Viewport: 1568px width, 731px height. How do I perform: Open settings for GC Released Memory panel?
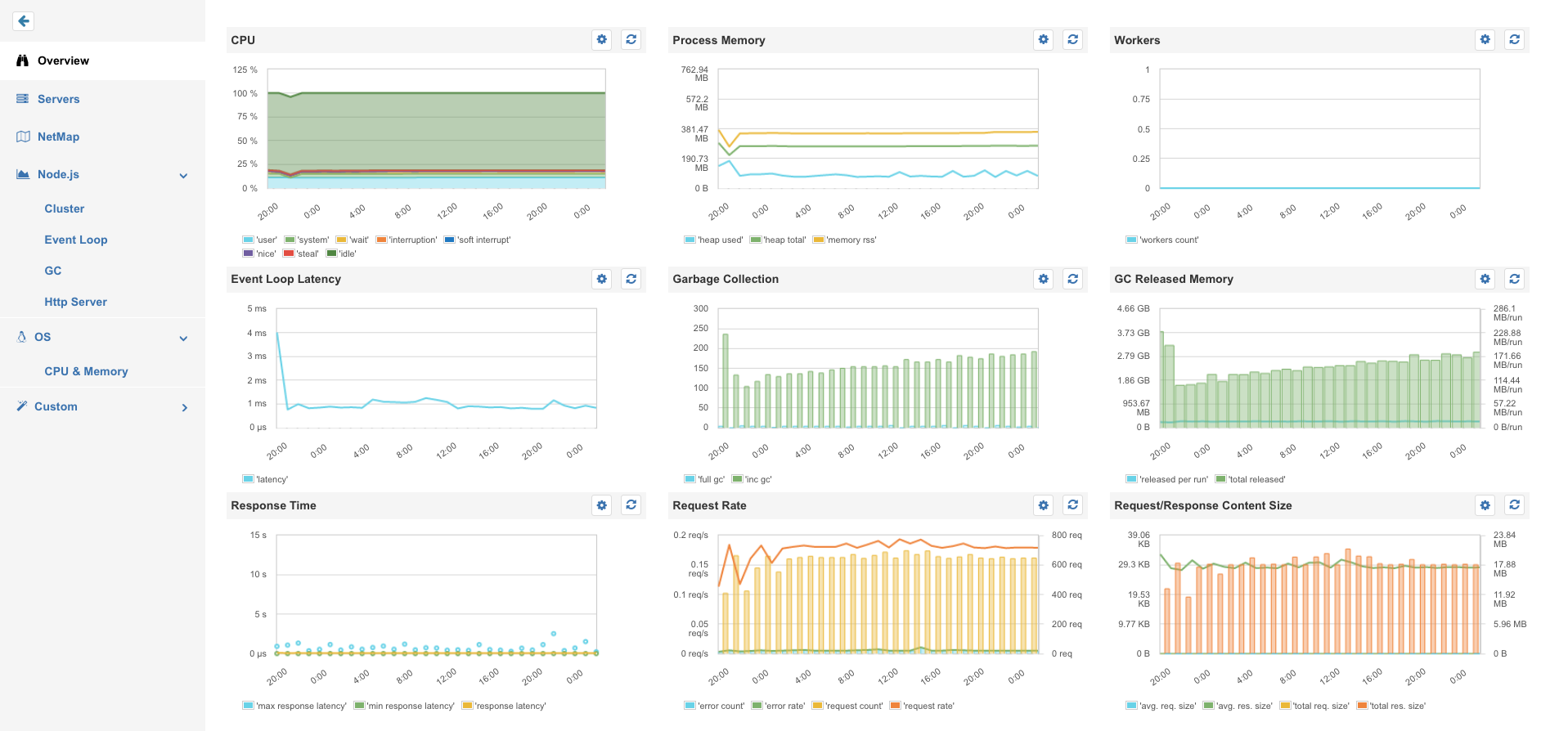[1485, 279]
